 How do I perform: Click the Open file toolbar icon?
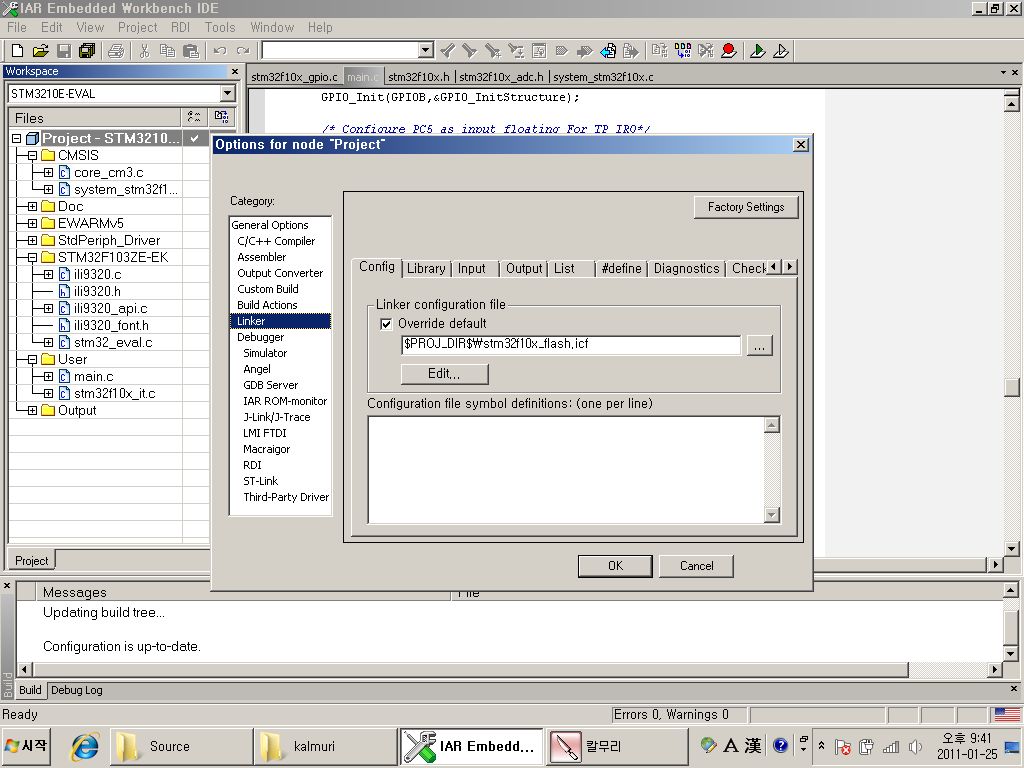click(40, 50)
